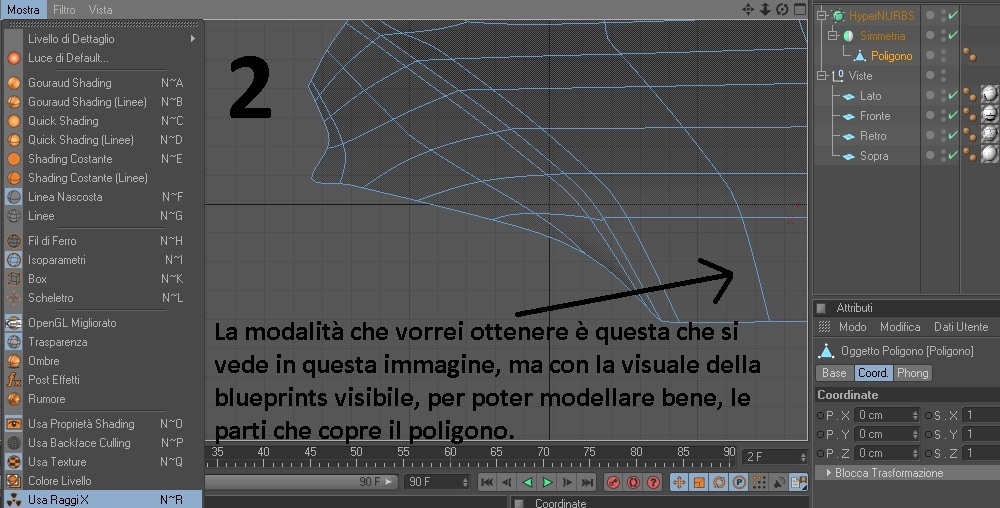Toggle the keyframe circle beside P . X
The image size is (1000, 508).
click(x=820, y=416)
